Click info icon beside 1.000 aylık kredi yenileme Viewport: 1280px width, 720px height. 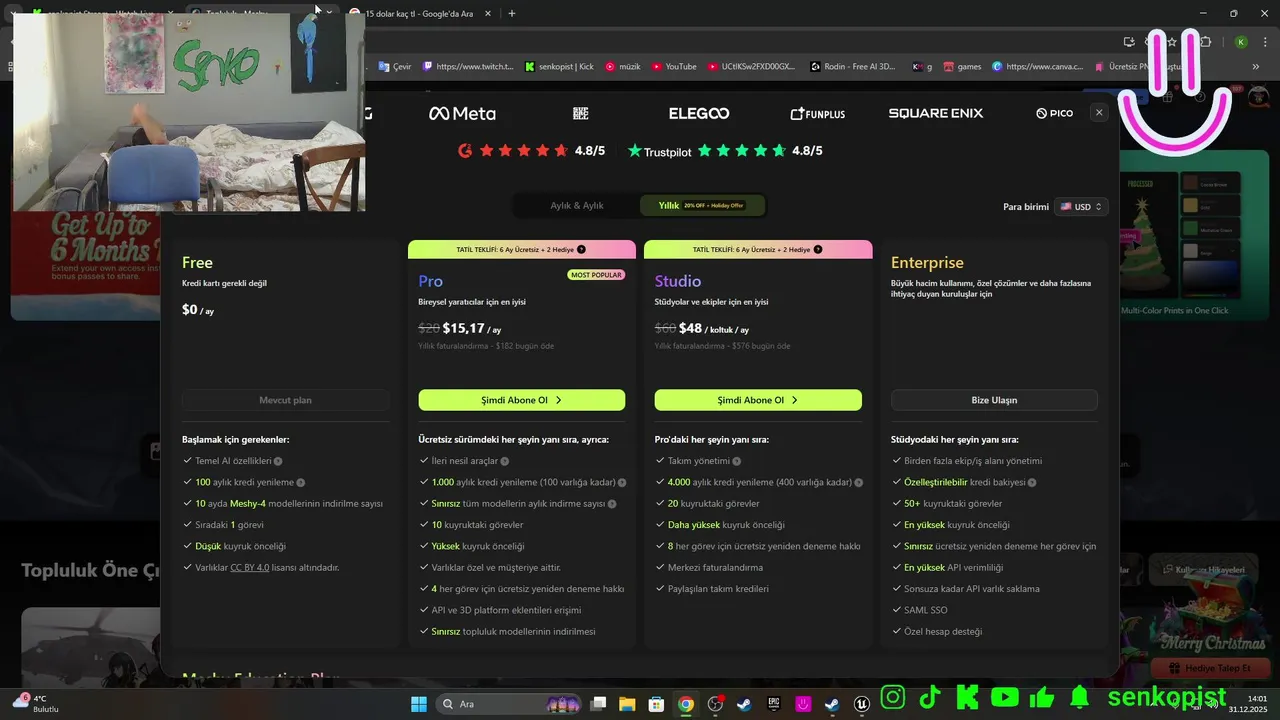tap(622, 483)
